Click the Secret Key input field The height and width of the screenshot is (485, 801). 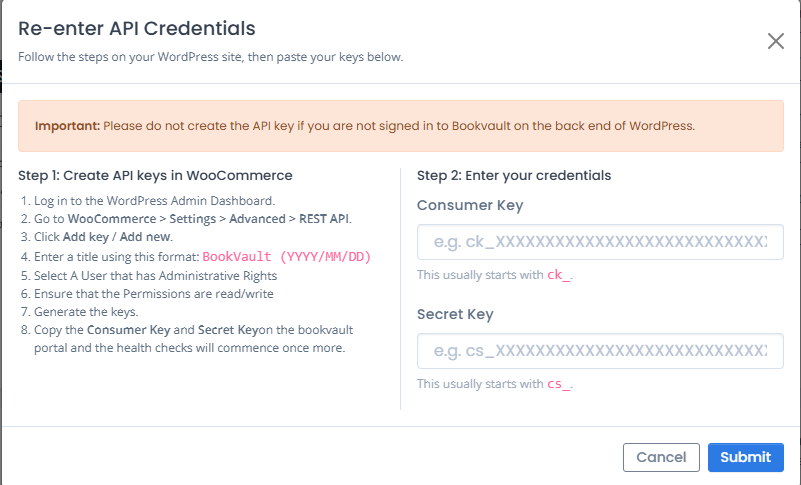[x=600, y=352]
